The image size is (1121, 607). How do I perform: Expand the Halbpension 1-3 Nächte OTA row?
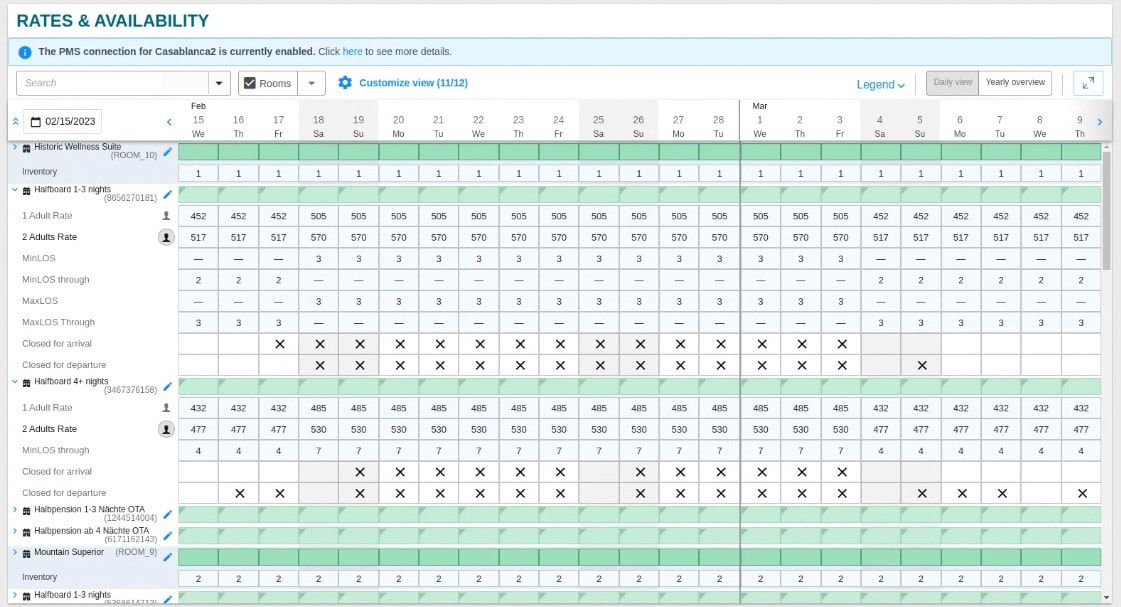(x=14, y=509)
